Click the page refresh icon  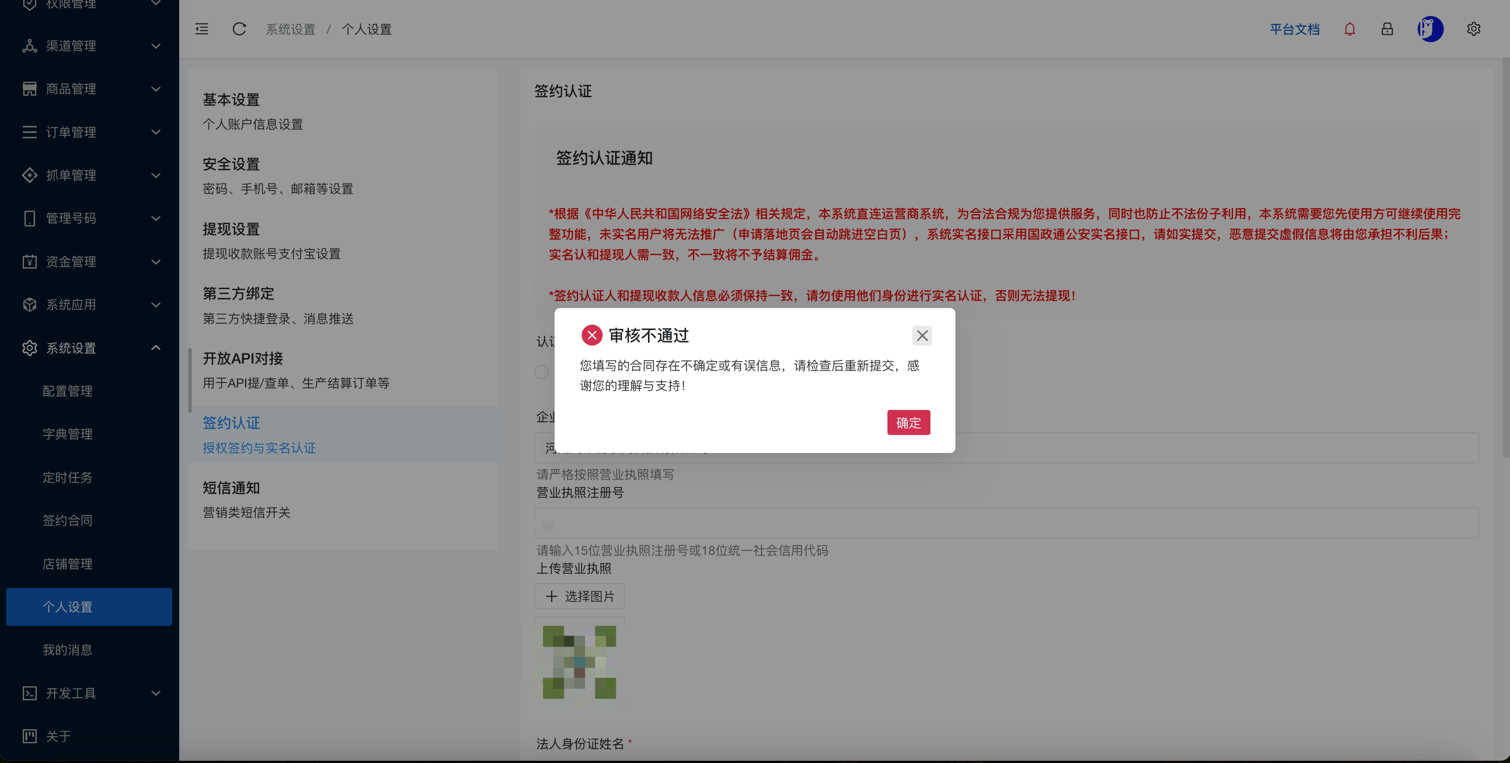tap(239, 29)
